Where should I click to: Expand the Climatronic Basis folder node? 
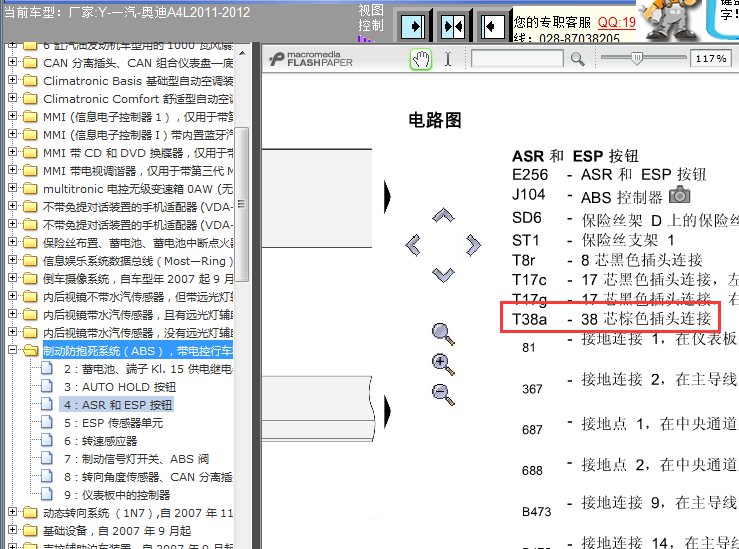[13, 80]
